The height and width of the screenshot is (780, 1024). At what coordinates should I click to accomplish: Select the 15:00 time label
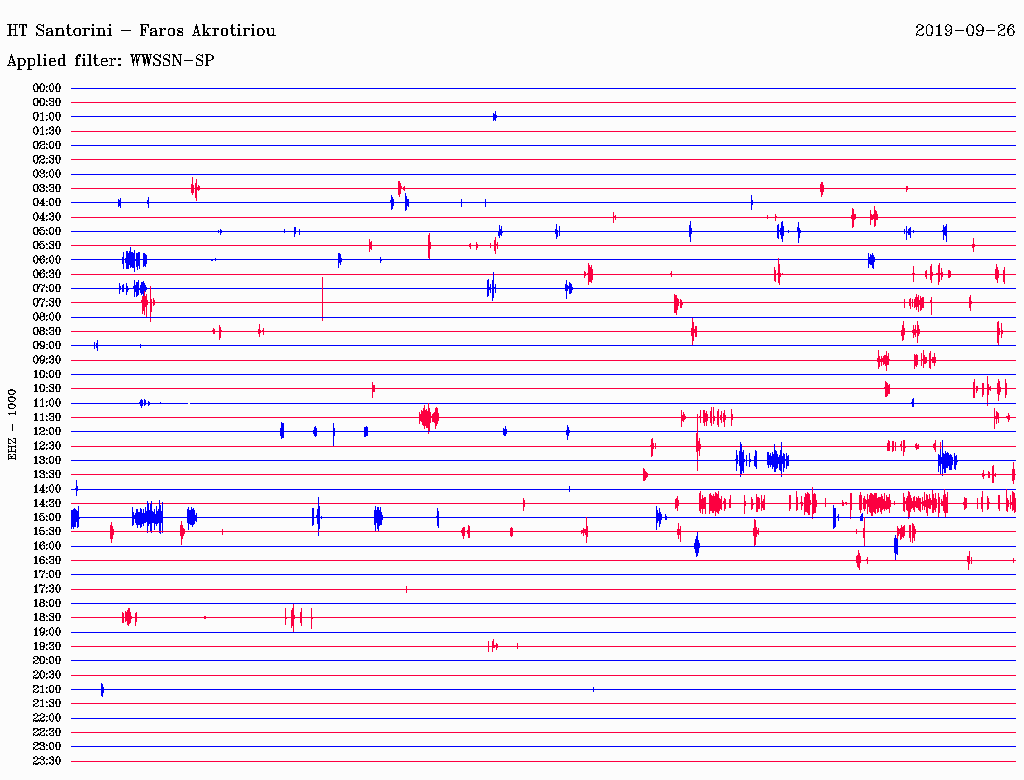click(x=47, y=517)
